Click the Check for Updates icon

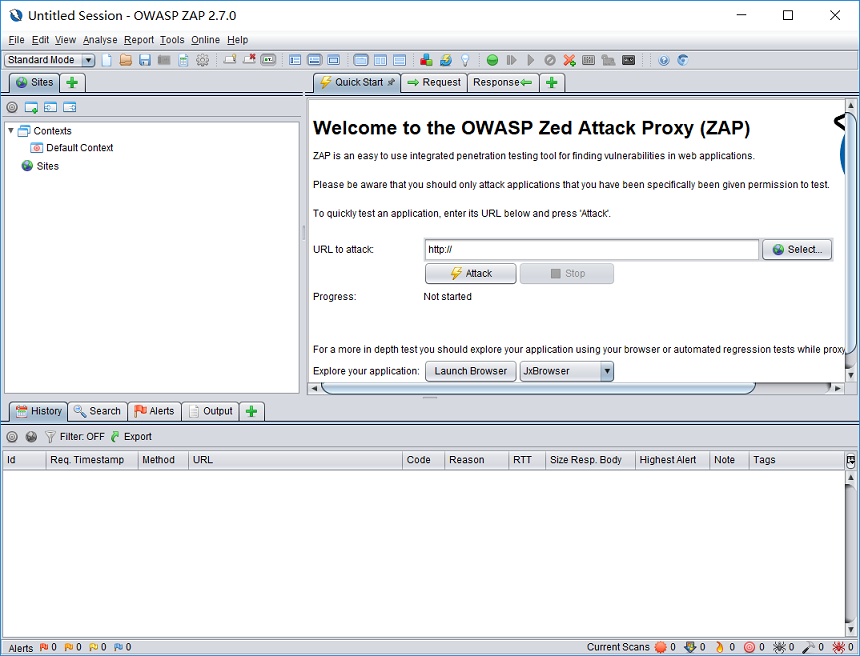click(x=446, y=60)
